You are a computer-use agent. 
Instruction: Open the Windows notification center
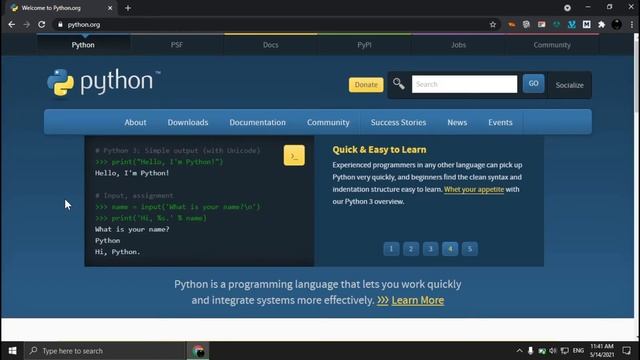[x=627, y=351]
